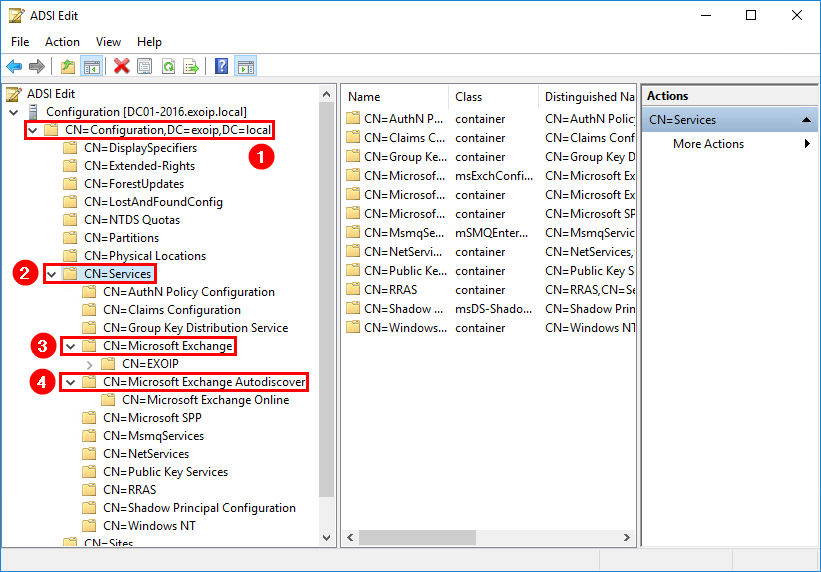Select CN=AuthN P... row in list
821x572 pixels.
coord(404,119)
